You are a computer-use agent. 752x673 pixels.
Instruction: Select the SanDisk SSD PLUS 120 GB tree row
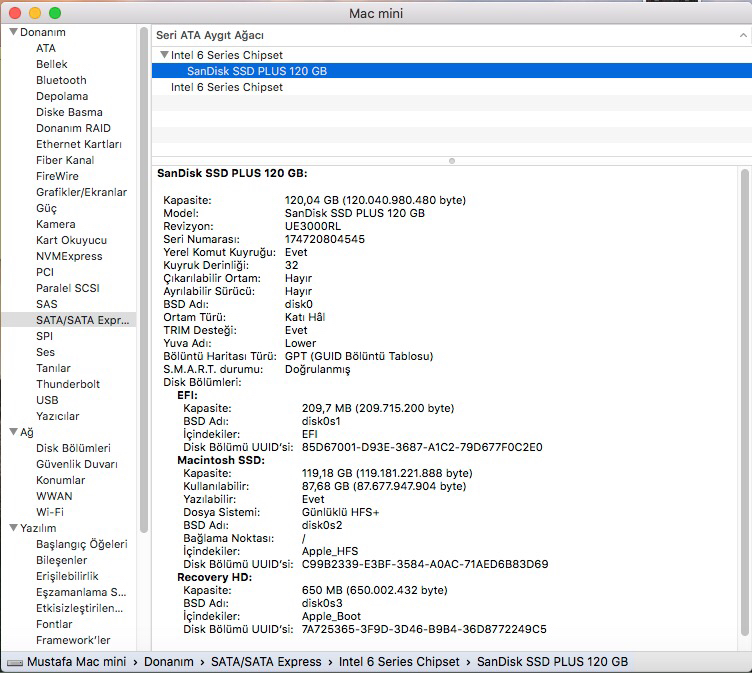[452, 71]
